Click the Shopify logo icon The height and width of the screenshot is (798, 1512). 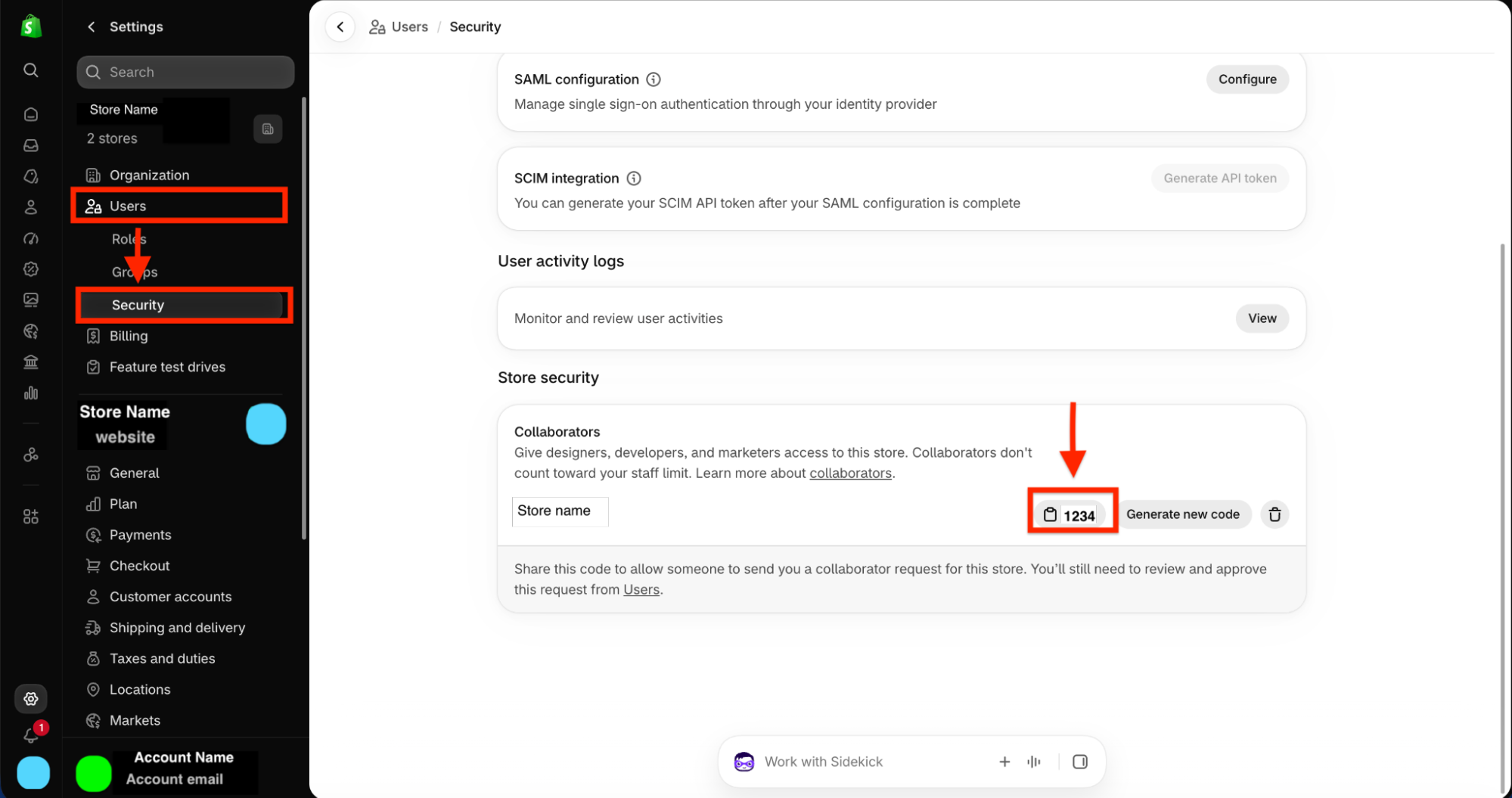point(31,26)
